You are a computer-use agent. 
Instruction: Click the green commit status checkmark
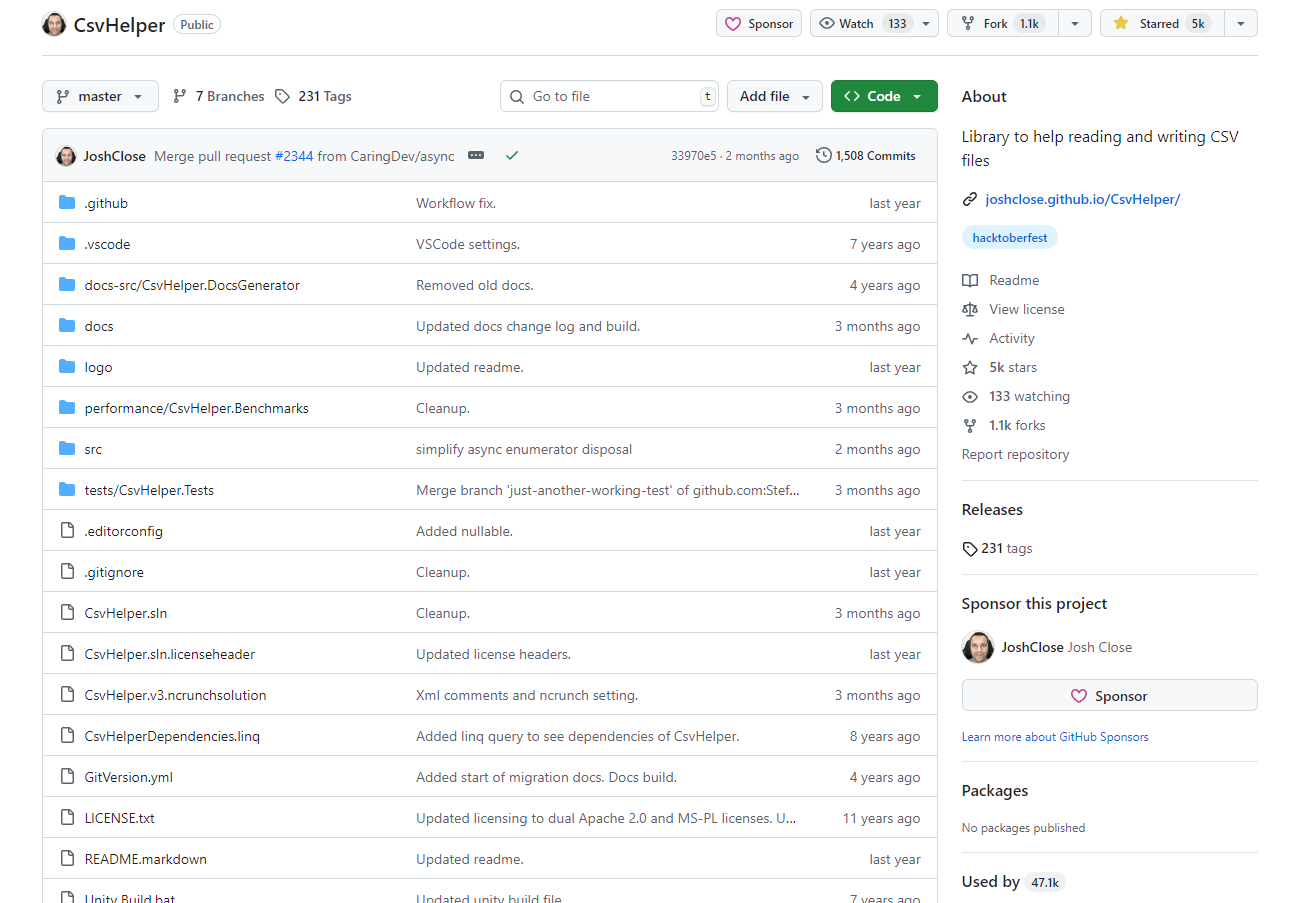click(512, 156)
